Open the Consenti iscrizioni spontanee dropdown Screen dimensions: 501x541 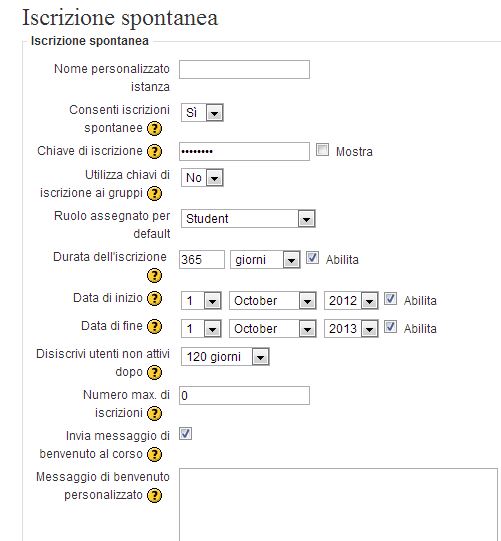(x=202, y=112)
